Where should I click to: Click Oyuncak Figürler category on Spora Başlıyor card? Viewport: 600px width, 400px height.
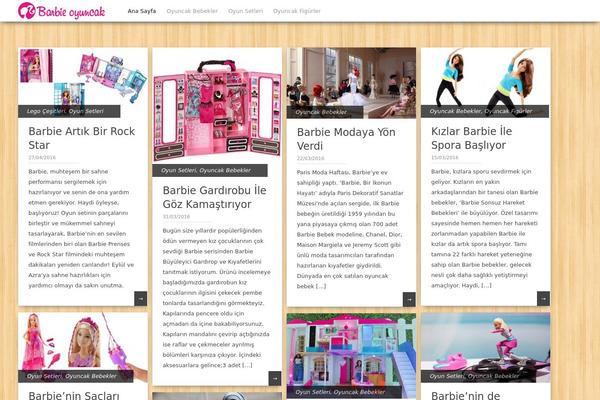click(508, 111)
